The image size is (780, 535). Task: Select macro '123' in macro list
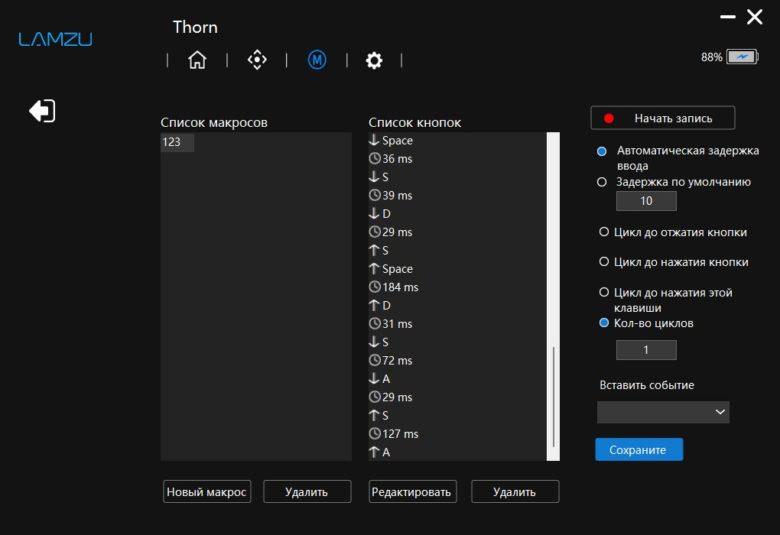point(177,142)
